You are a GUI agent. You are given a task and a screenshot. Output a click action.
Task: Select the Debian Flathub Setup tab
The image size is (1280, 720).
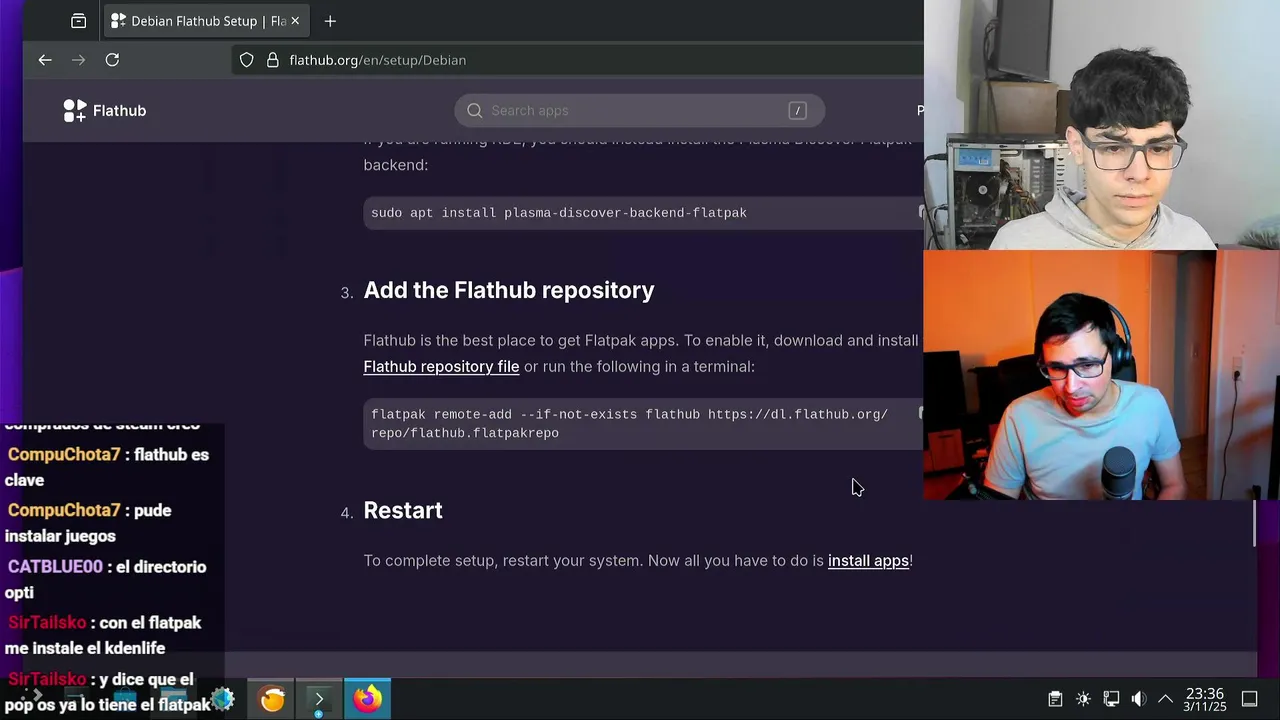point(205,21)
